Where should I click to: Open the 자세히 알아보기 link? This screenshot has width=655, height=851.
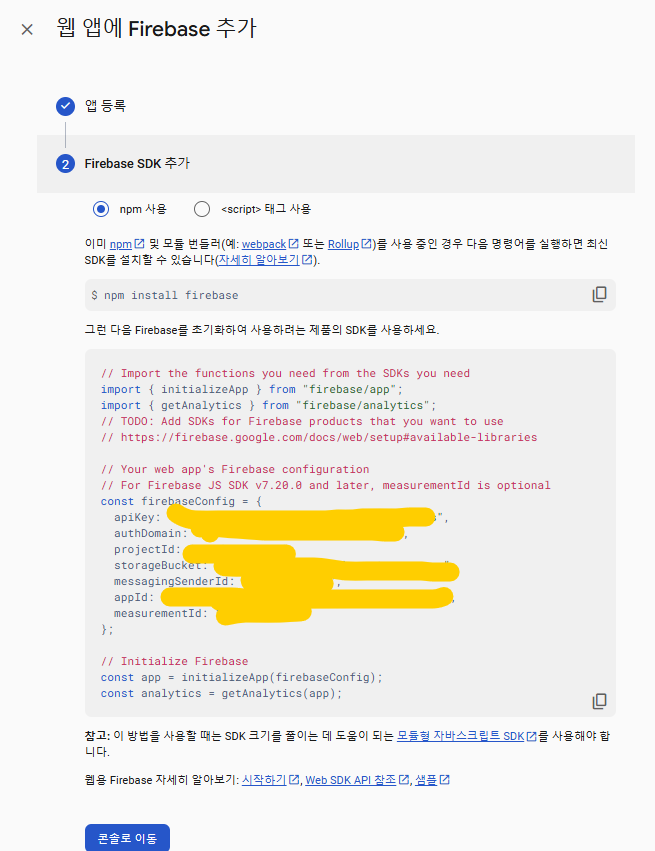coord(265,260)
